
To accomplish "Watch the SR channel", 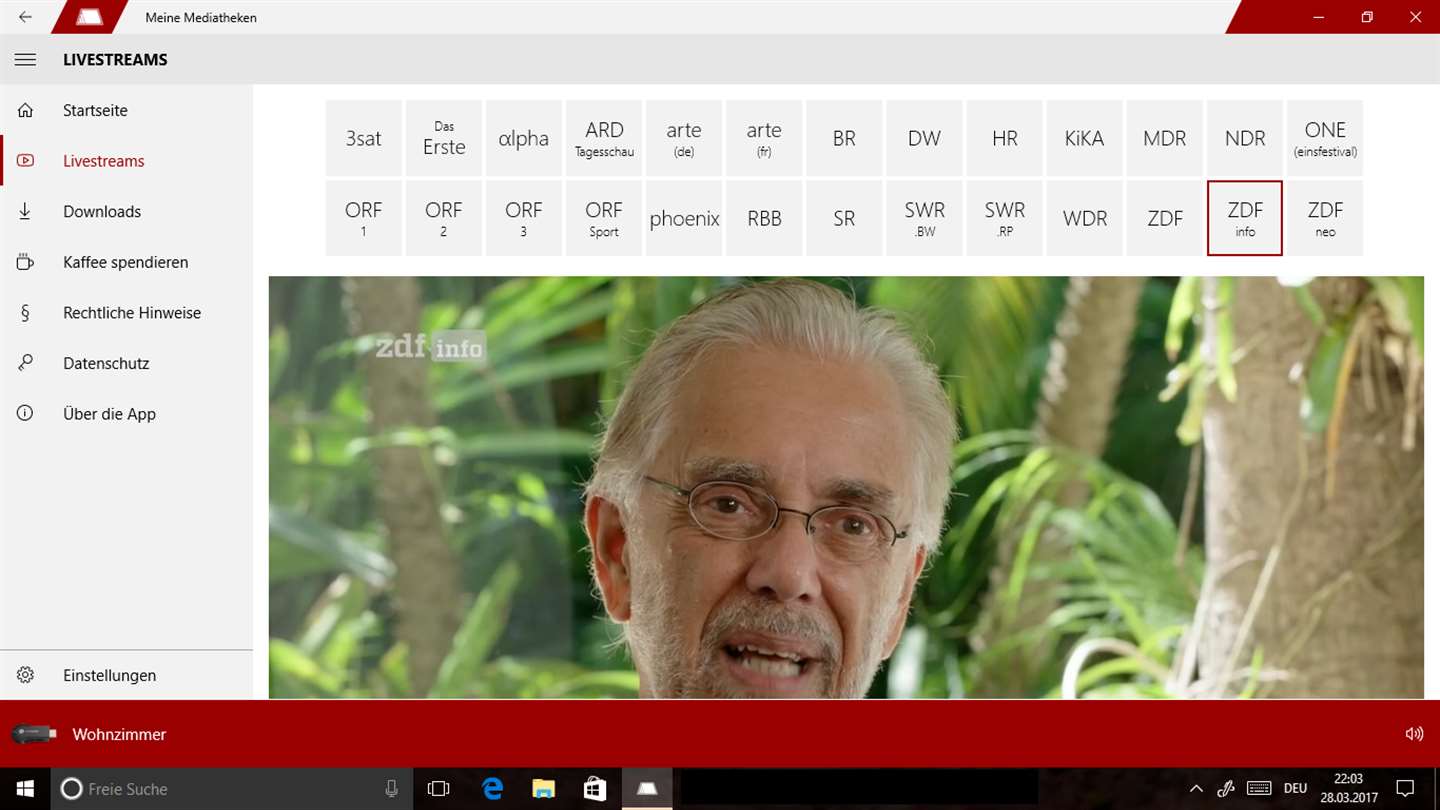I will 844,218.
